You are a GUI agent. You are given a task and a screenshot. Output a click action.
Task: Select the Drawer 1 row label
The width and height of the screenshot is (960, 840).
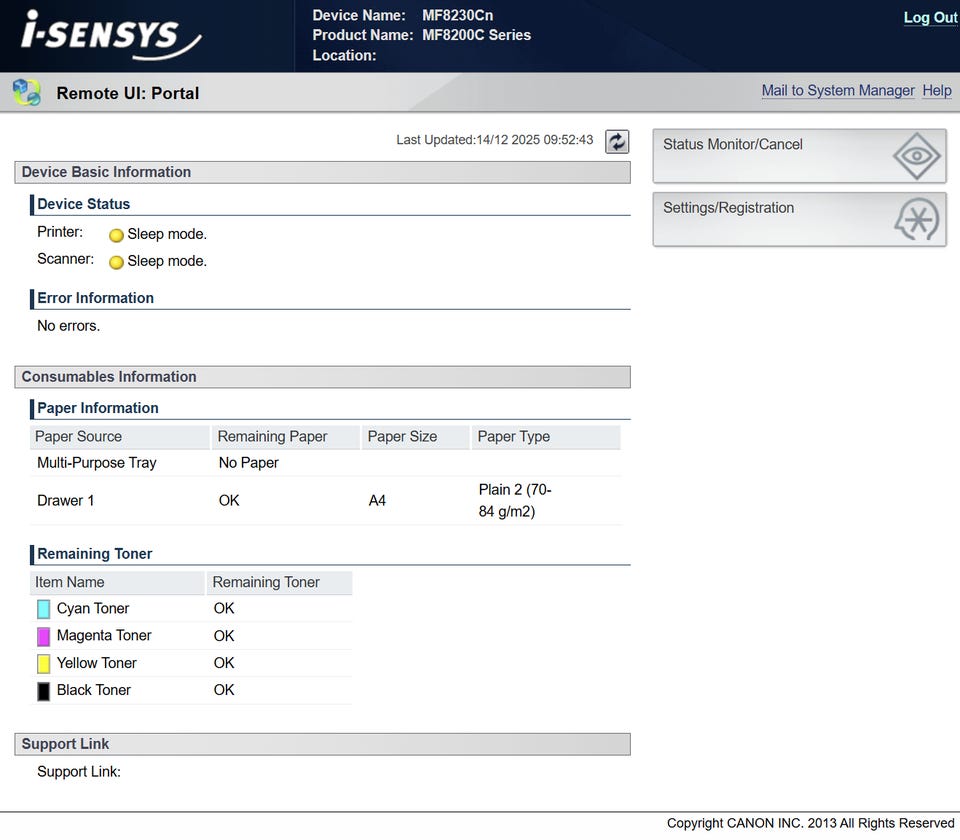(66, 501)
